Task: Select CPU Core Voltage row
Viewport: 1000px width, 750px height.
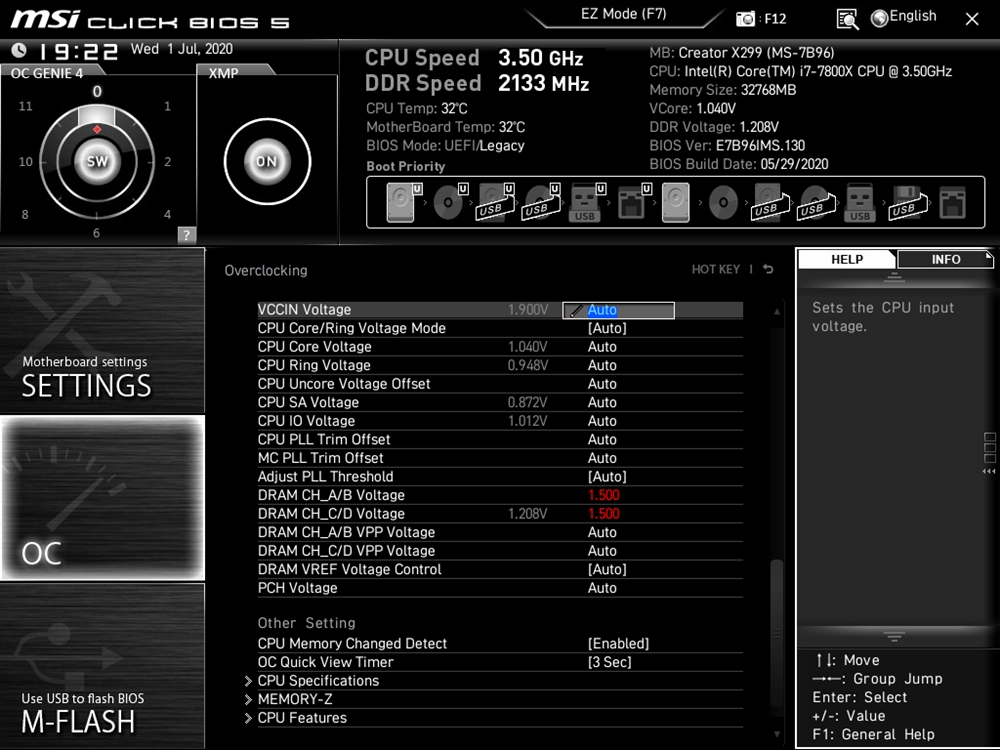Action: pos(500,347)
